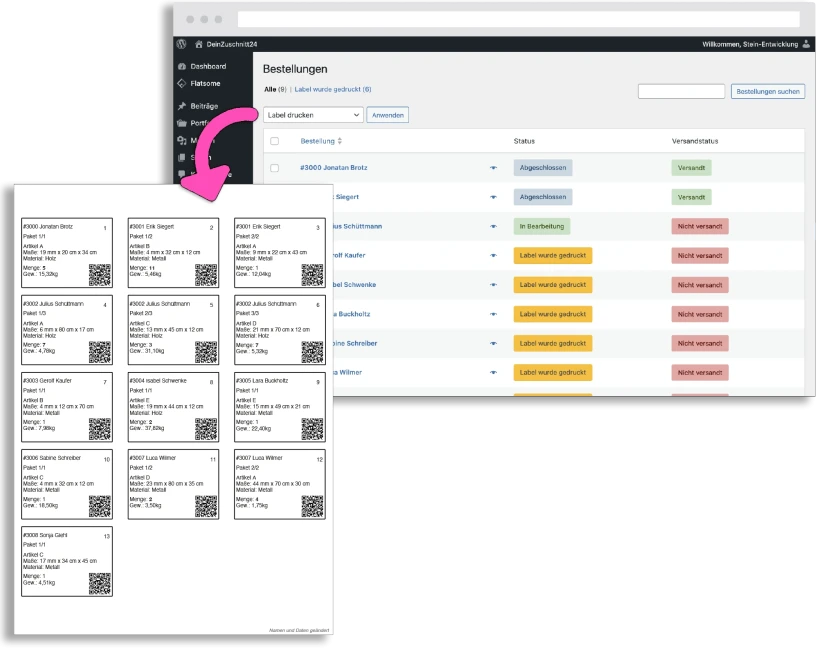Open the Beiträge menu item

pos(204,106)
